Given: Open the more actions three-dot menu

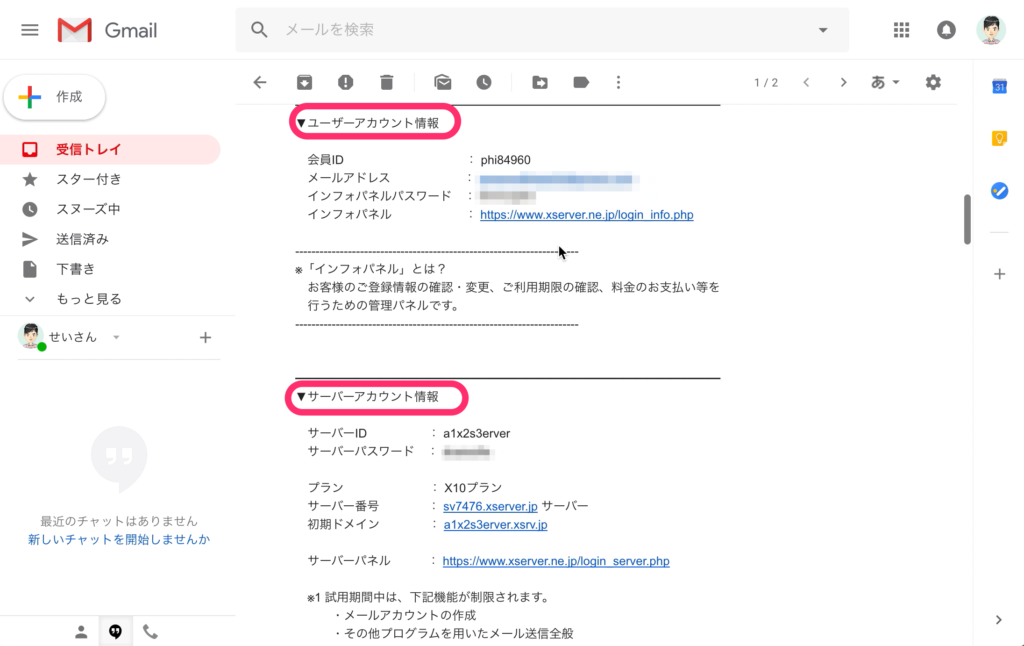Looking at the screenshot, I should 619,82.
